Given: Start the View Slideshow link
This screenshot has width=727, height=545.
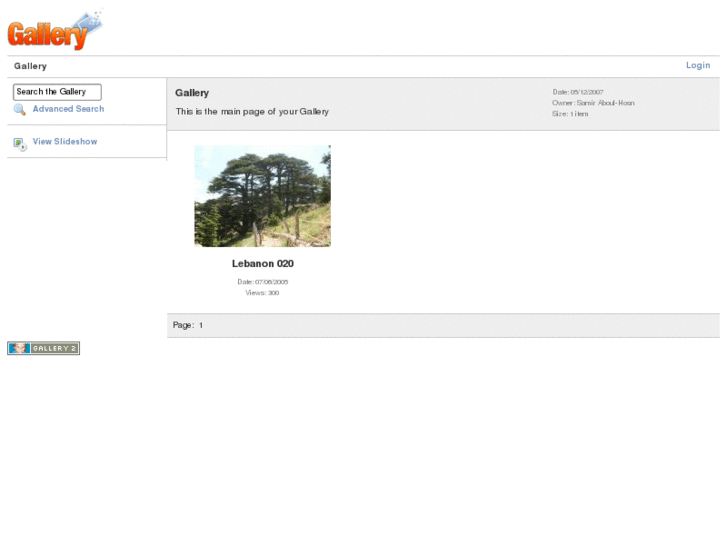Looking at the screenshot, I should [65, 141].
